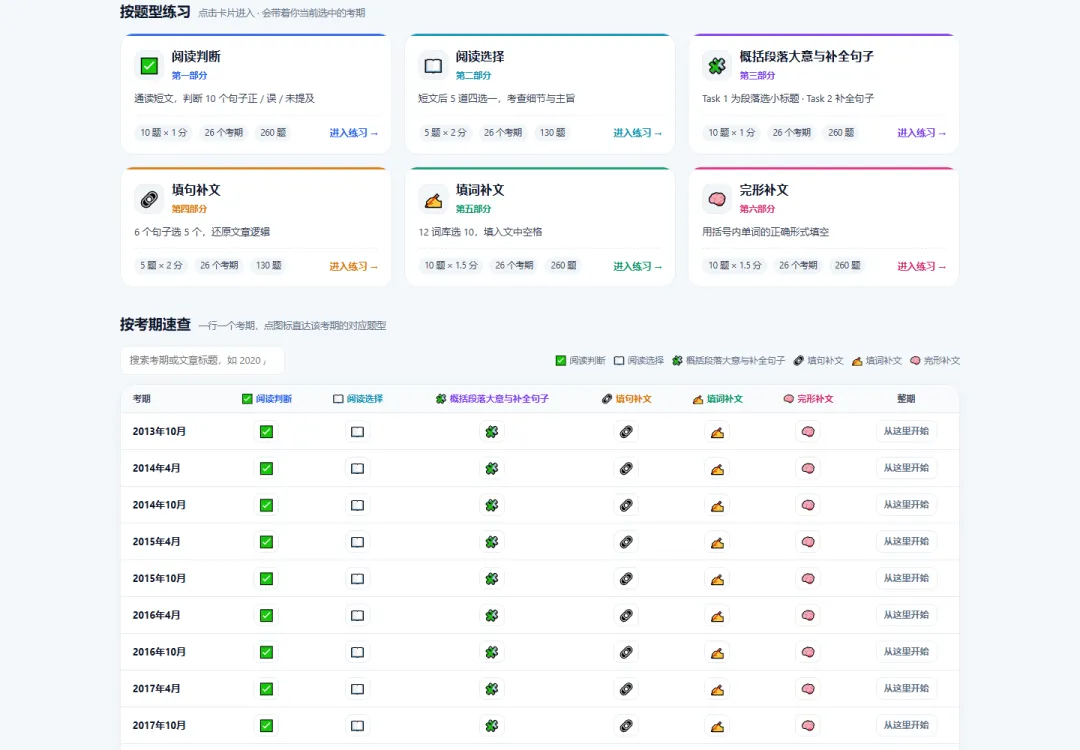Follow the 进入练习 link on the 填词补文 card
The height and width of the screenshot is (750, 1080).
coord(638,267)
